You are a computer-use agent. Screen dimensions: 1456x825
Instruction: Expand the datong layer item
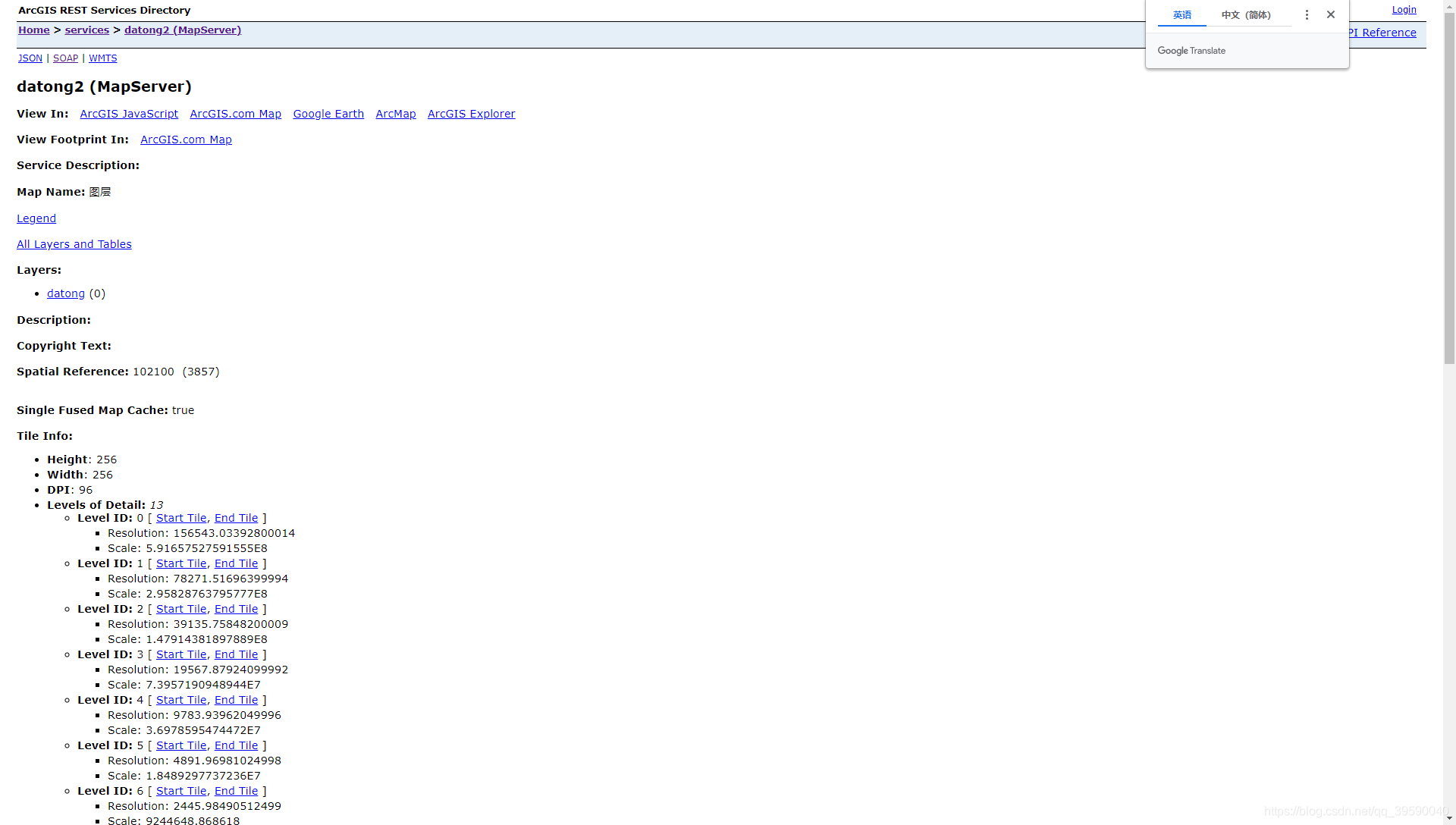[65, 293]
